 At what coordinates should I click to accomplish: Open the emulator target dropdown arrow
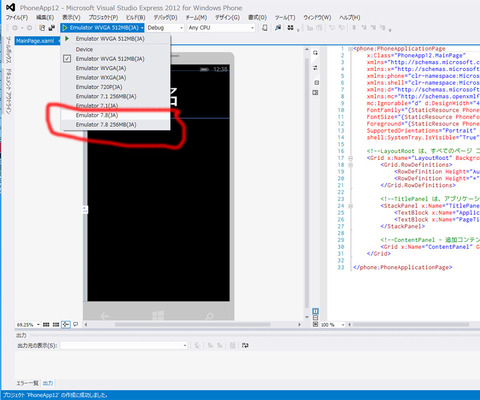[x=142, y=28]
